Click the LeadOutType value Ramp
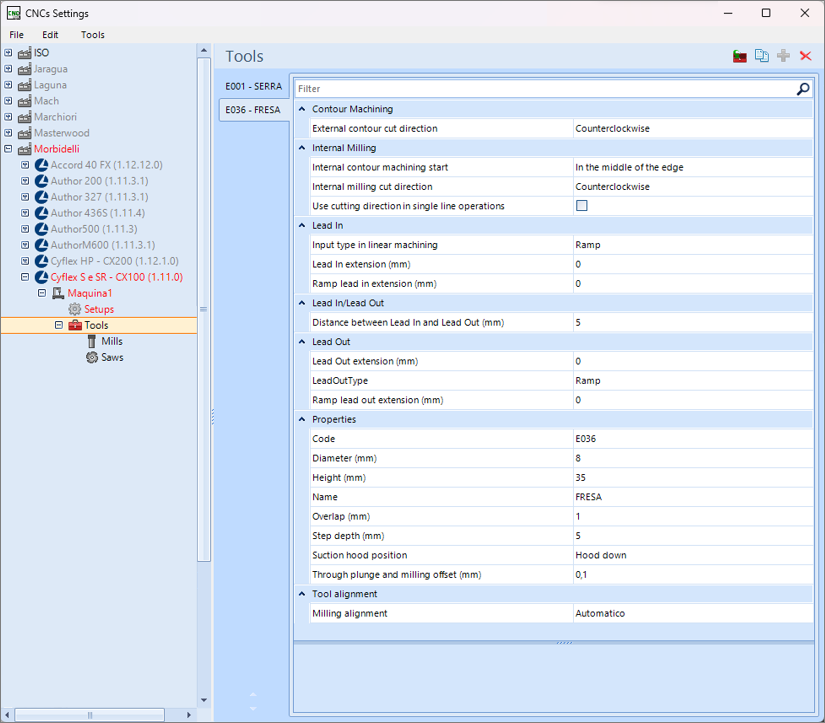 pos(588,381)
